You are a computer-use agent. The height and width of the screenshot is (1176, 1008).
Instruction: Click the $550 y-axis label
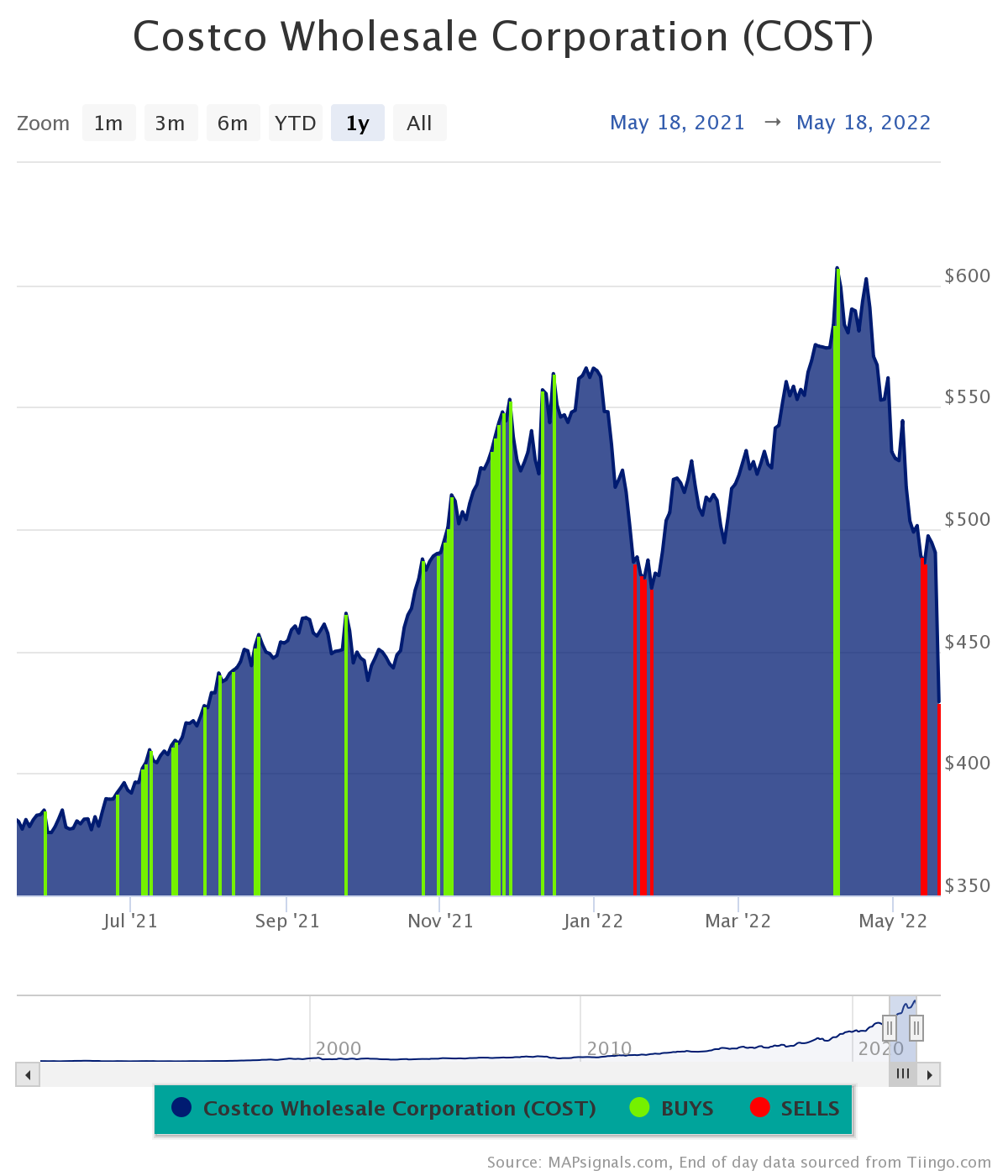[968, 396]
